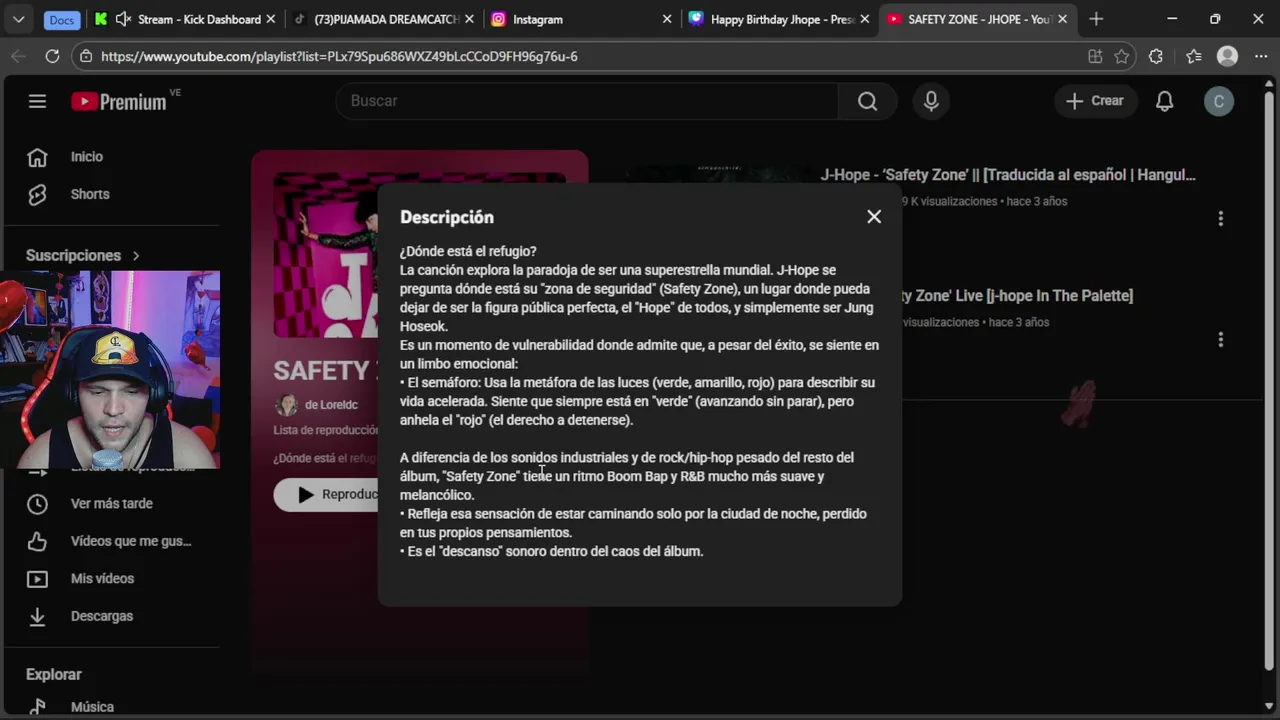Open notifications bell
1280x720 pixels.
pyautogui.click(x=1164, y=101)
